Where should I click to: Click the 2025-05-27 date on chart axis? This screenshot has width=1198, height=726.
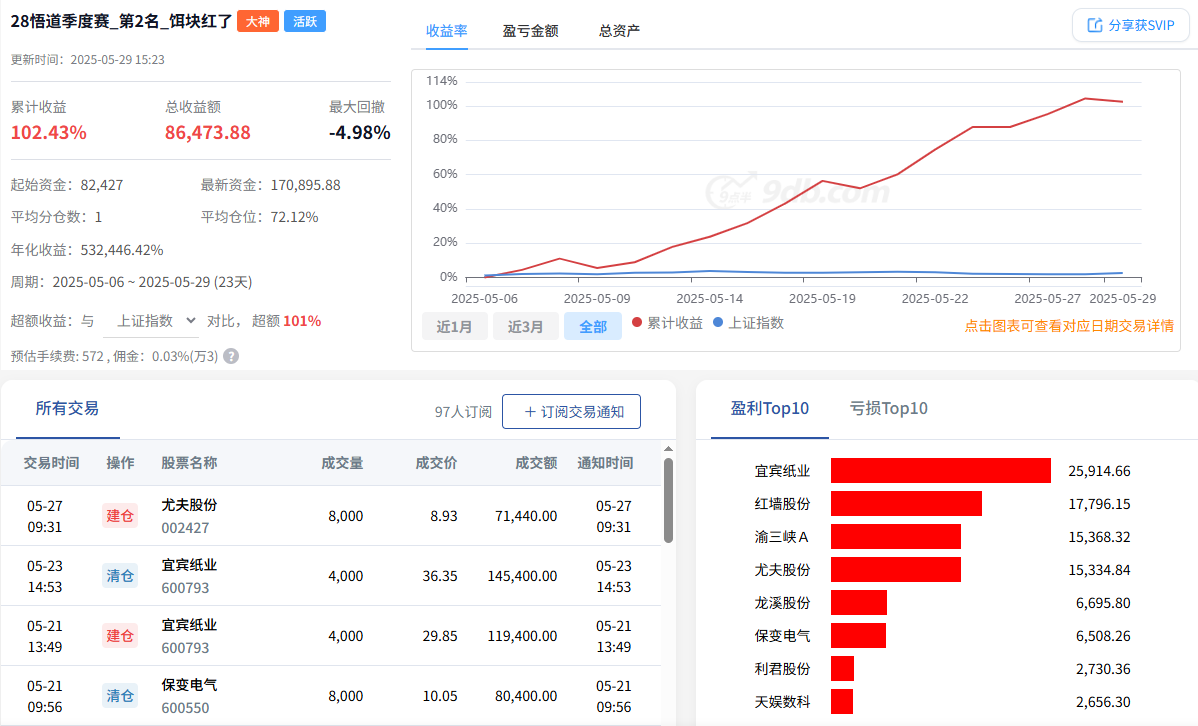click(1047, 299)
